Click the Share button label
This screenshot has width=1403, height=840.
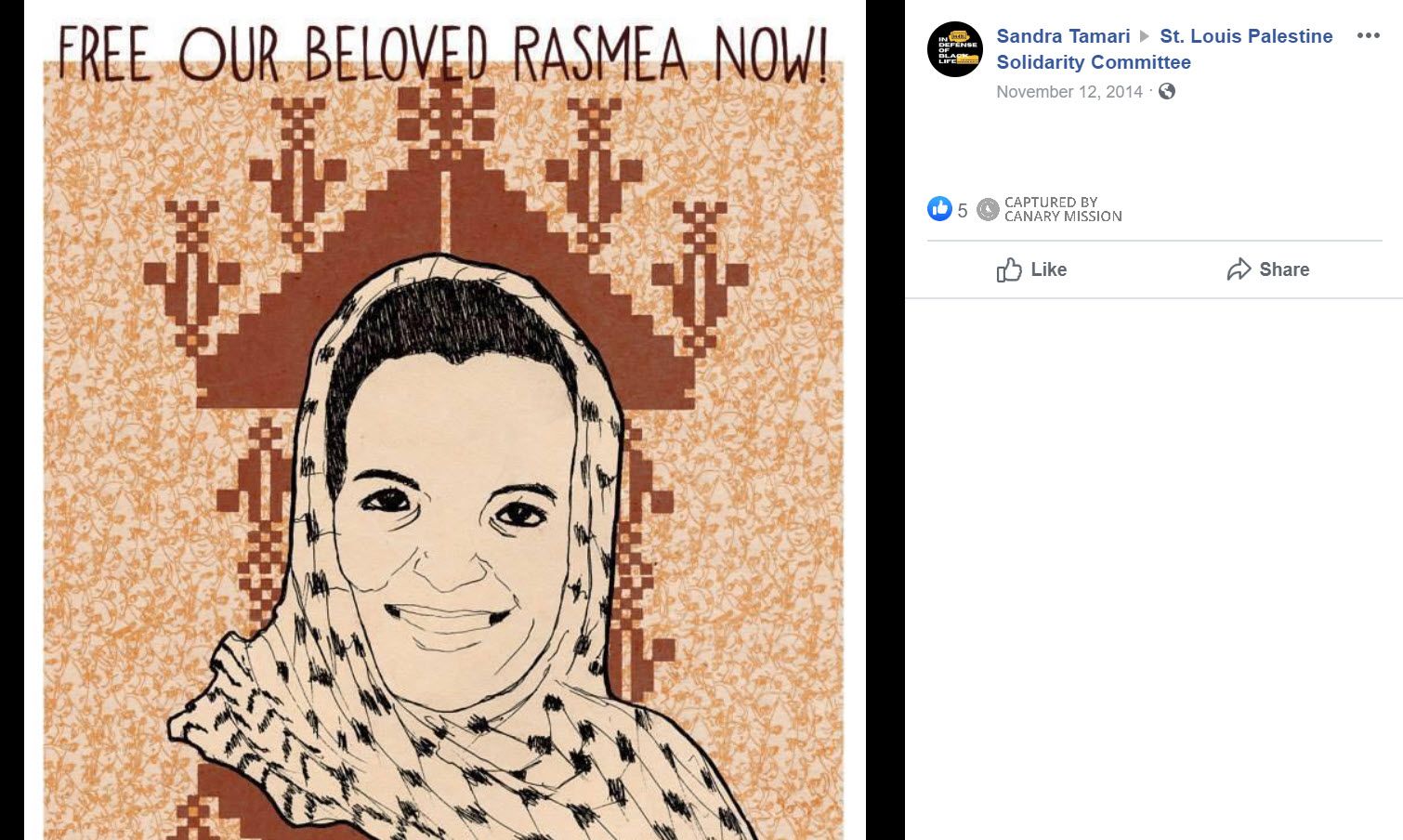click(x=1284, y=269)
